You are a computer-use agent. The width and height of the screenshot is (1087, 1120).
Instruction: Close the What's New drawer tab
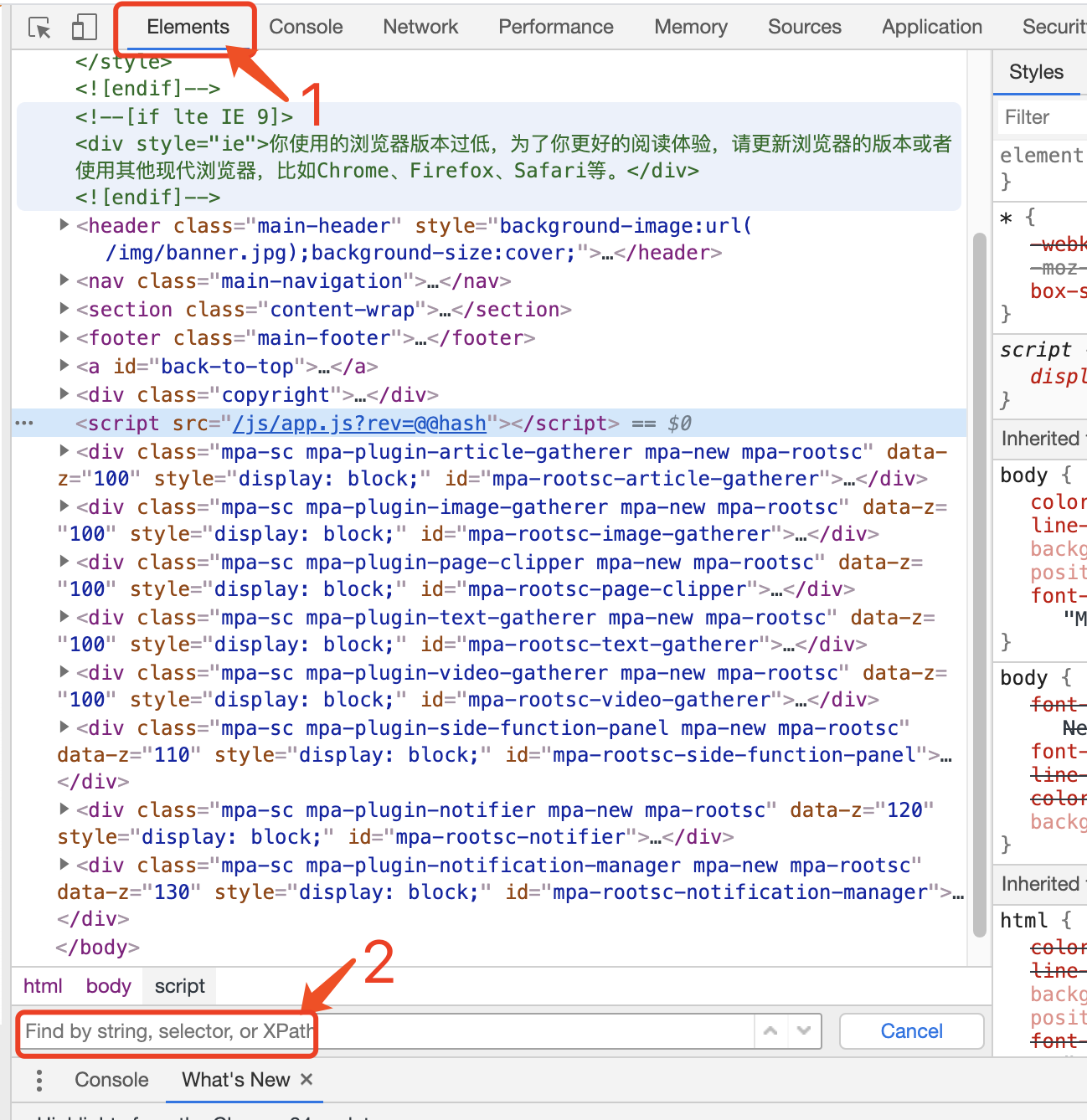coord(307,1080)
